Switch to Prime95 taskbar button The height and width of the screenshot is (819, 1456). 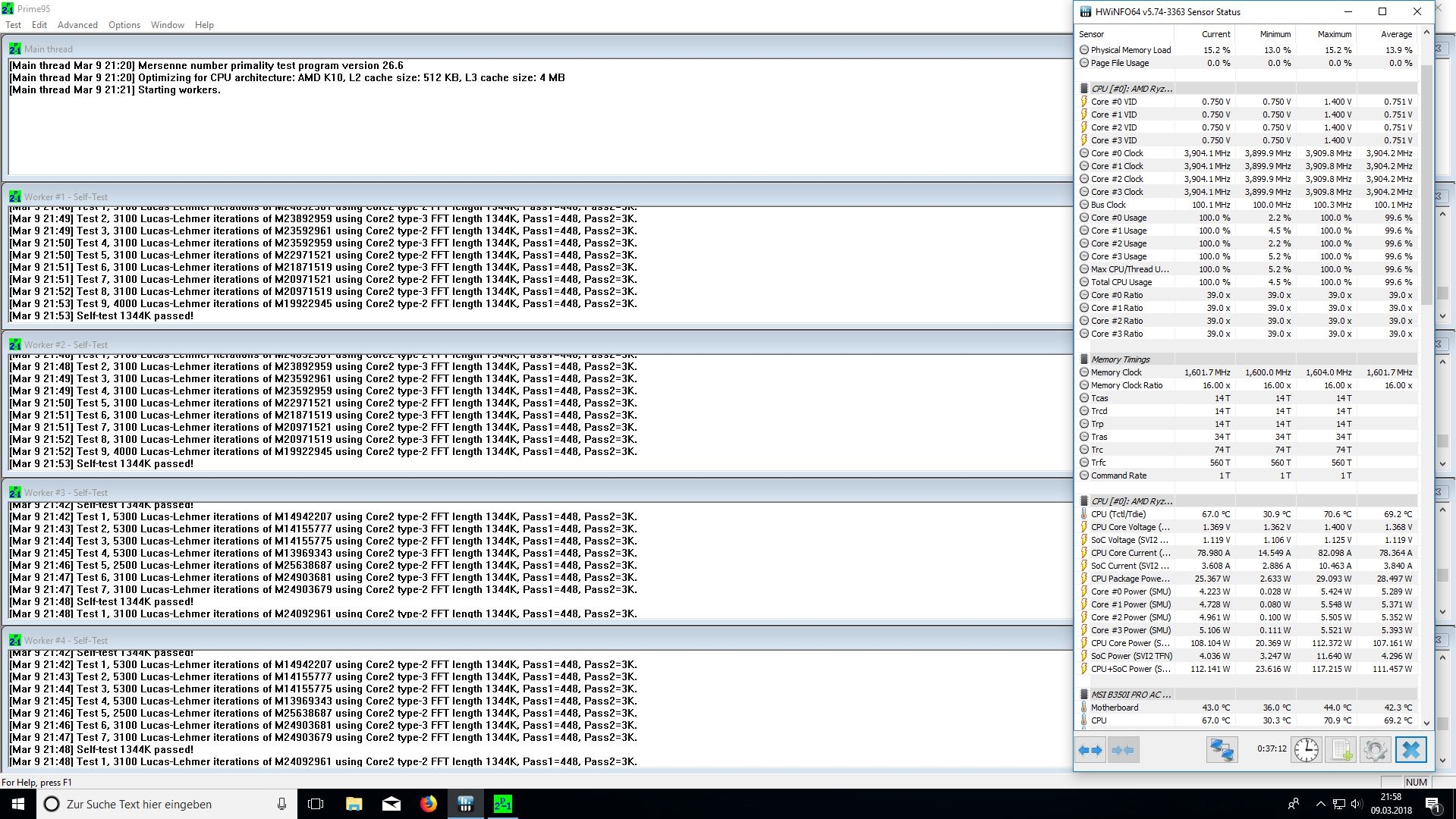(x=502, y=804)
